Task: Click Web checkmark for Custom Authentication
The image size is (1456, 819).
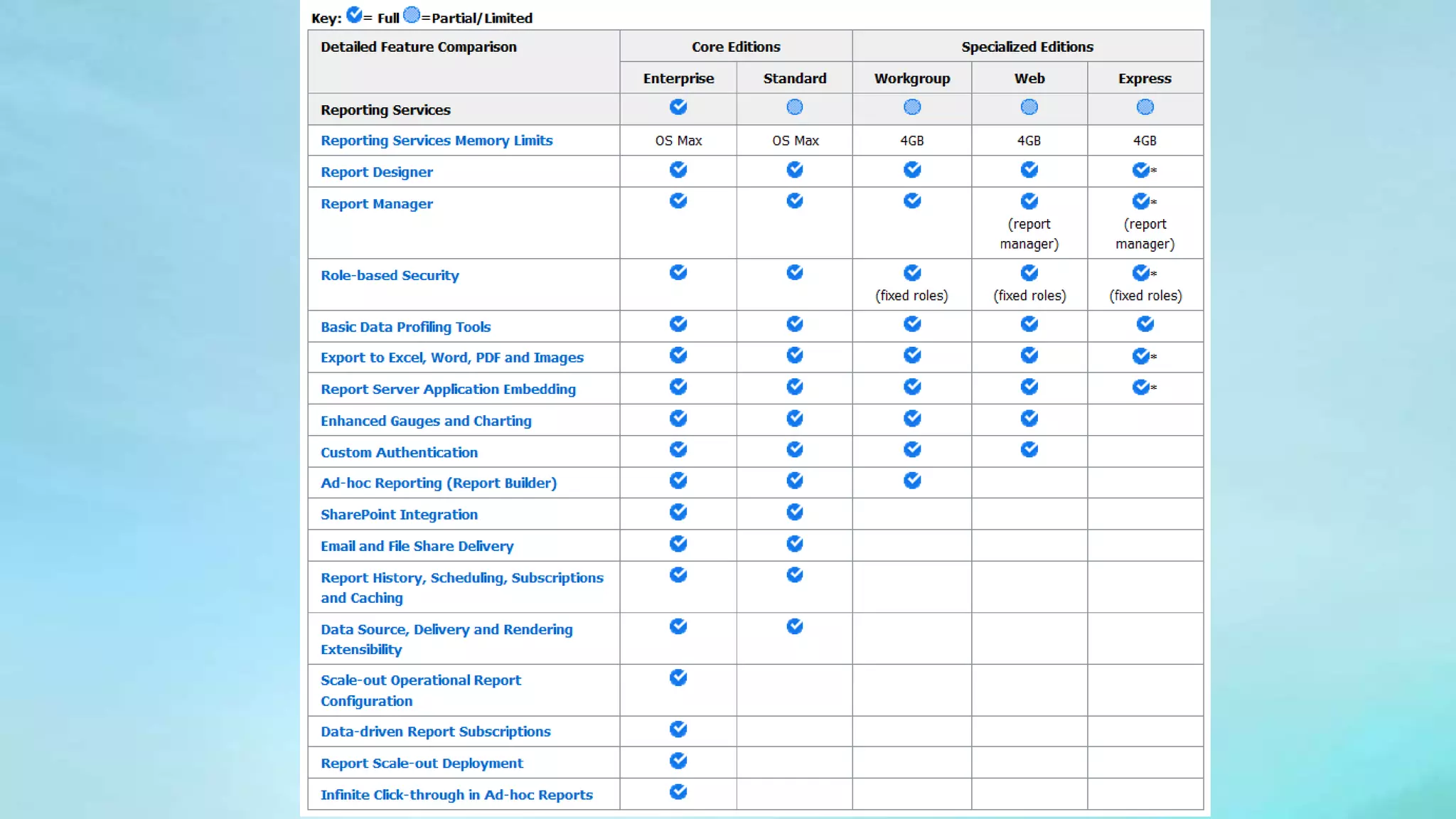Action: pyautogui.click(x=1029, y=449)
